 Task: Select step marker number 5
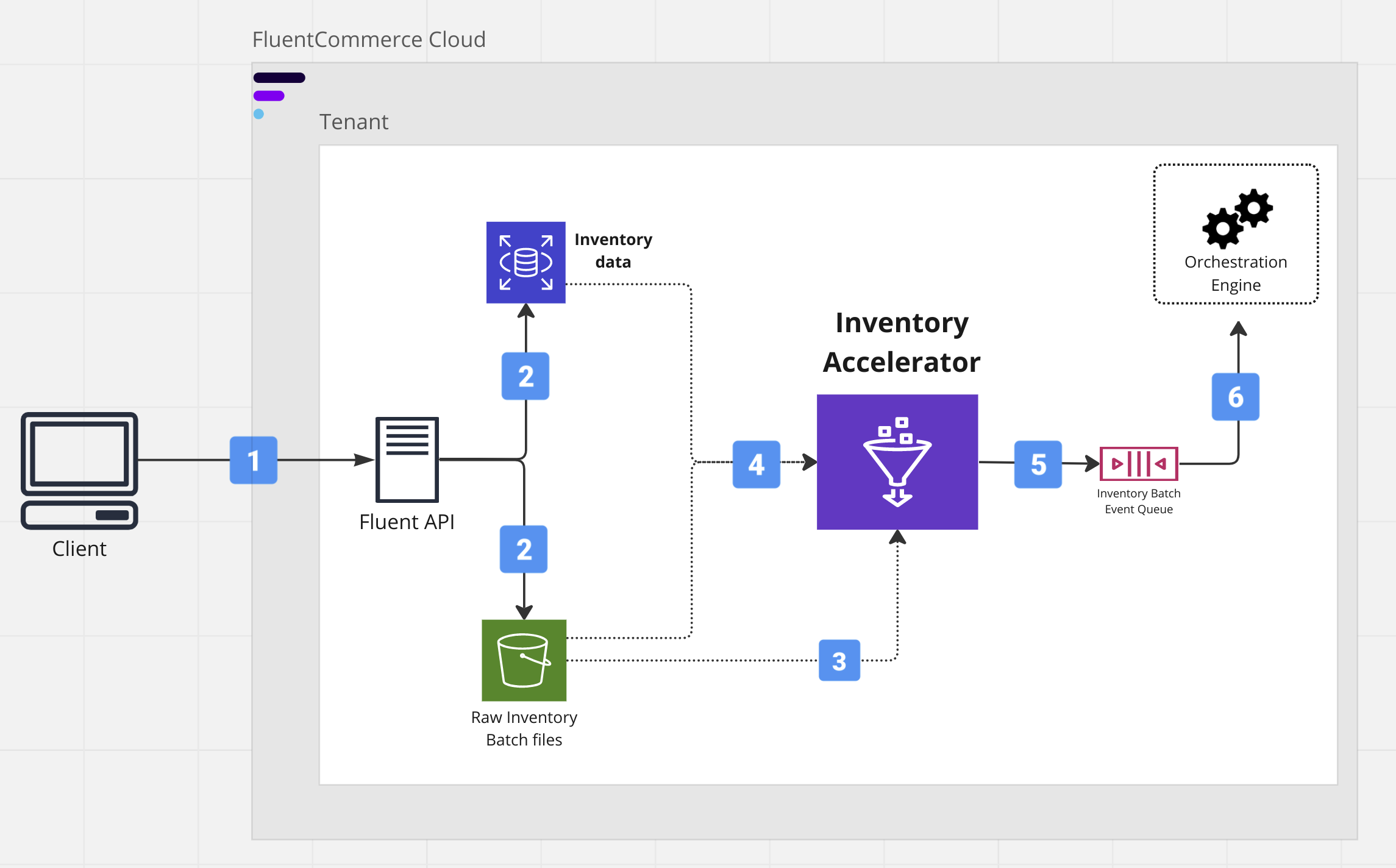[x=1038, y=464]
